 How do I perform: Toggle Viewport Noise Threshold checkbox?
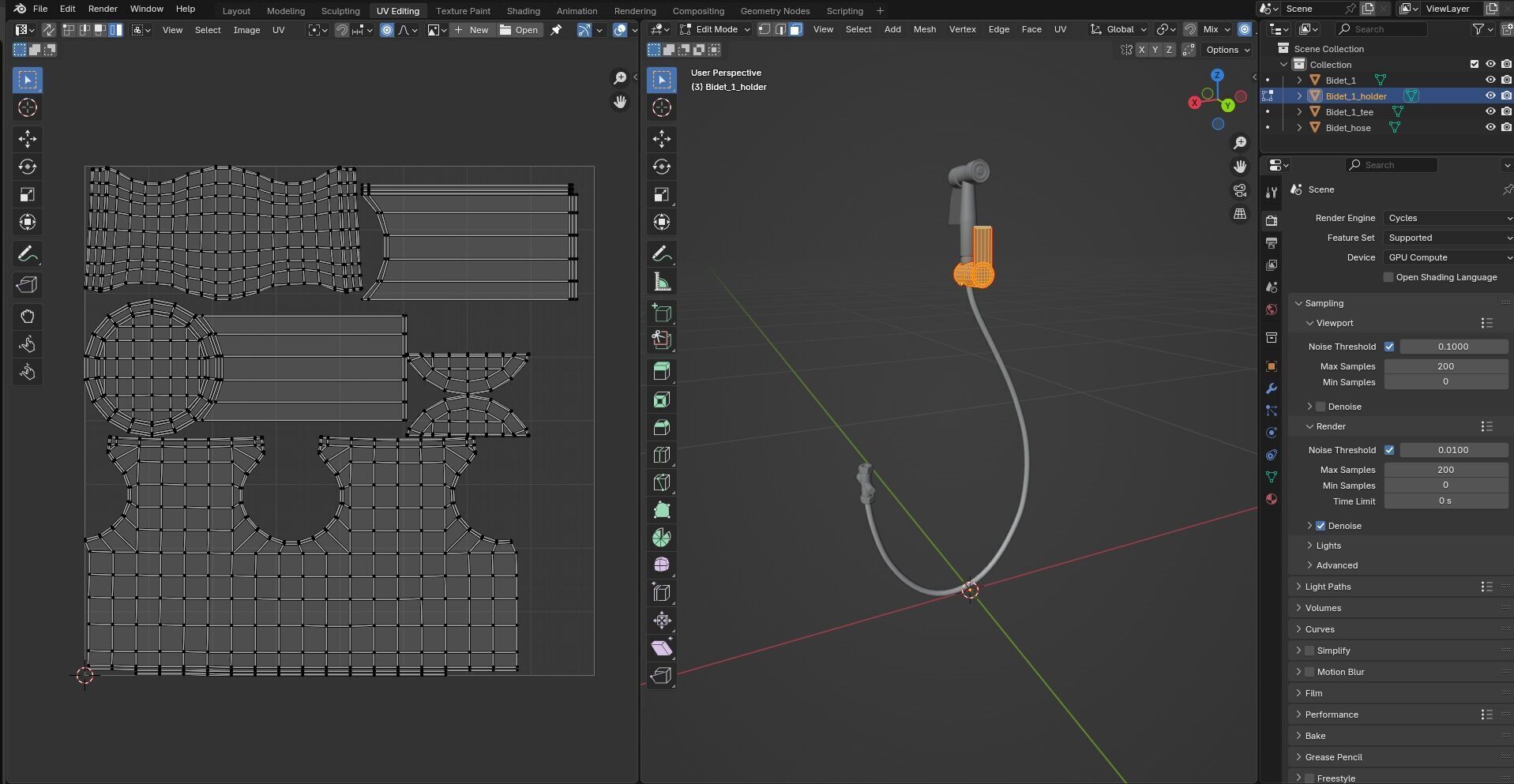(1389, 347)
